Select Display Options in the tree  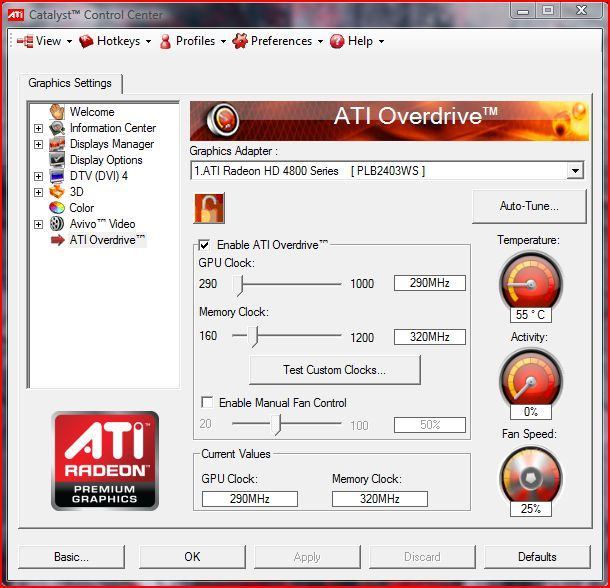[x=106, y=160]
